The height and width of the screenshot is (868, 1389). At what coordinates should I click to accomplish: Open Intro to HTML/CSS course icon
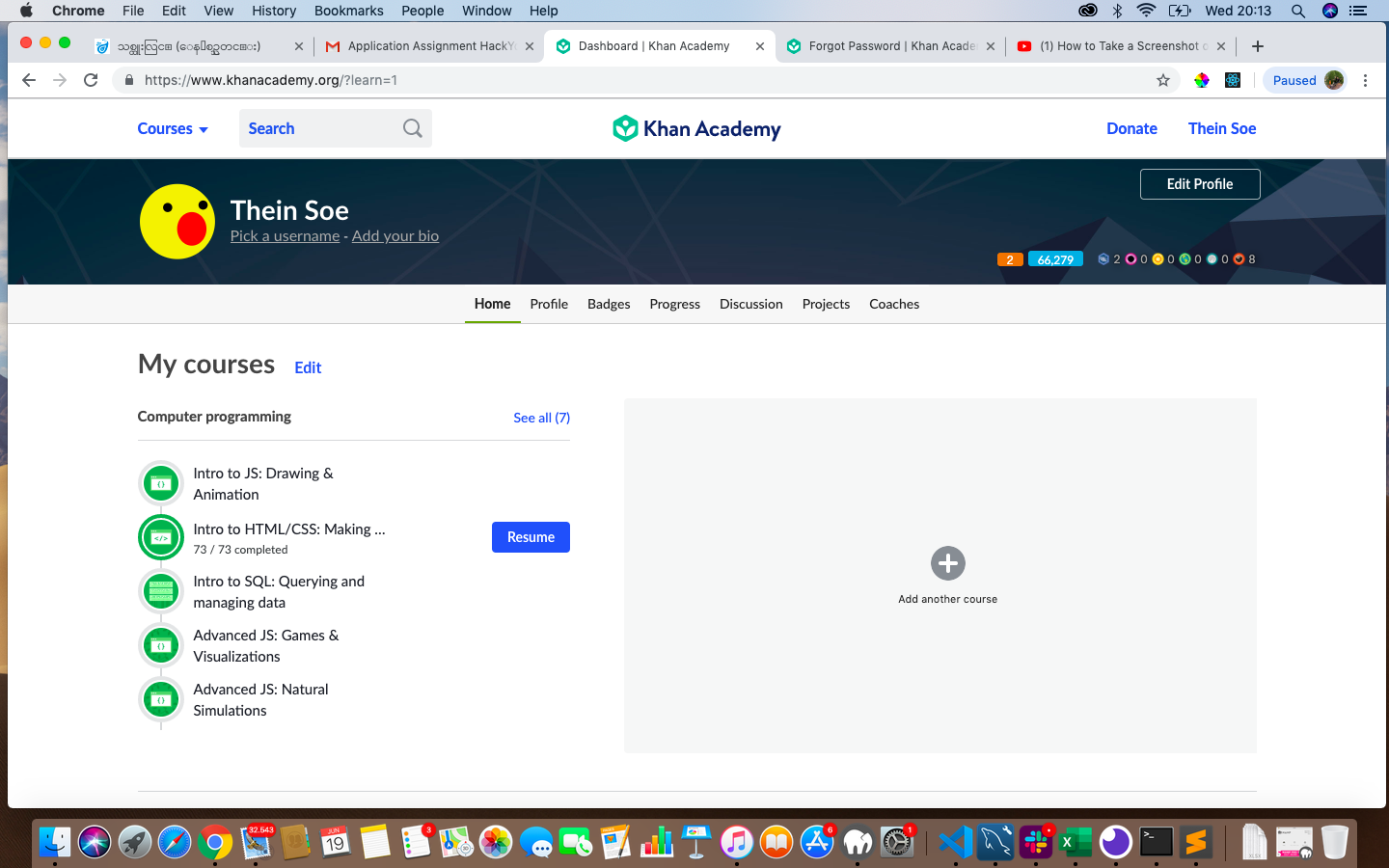pos(161,537)
